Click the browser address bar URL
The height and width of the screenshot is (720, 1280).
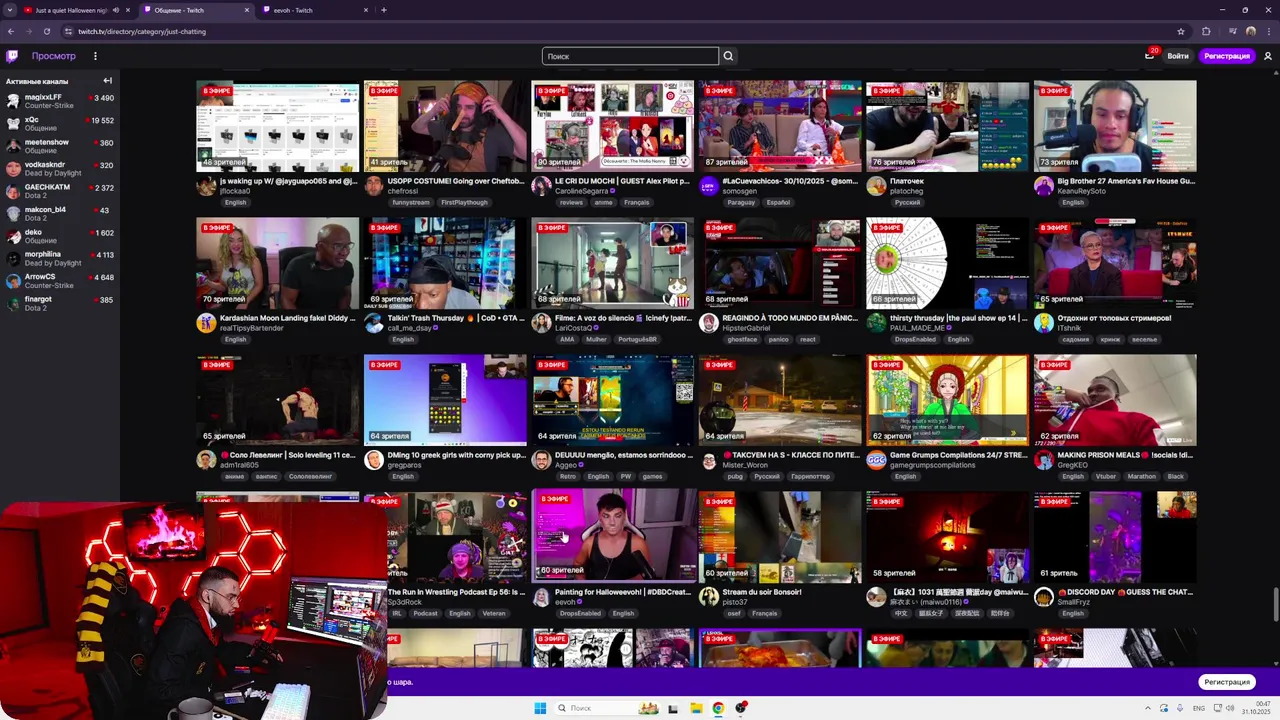tap(142, 31)
